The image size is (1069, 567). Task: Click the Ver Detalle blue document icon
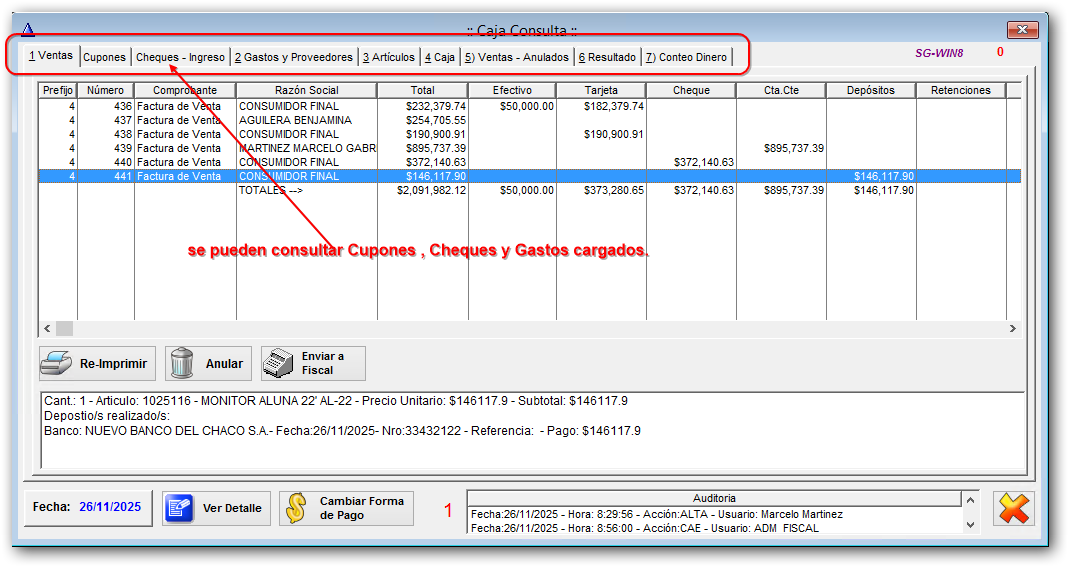point(180,508)
